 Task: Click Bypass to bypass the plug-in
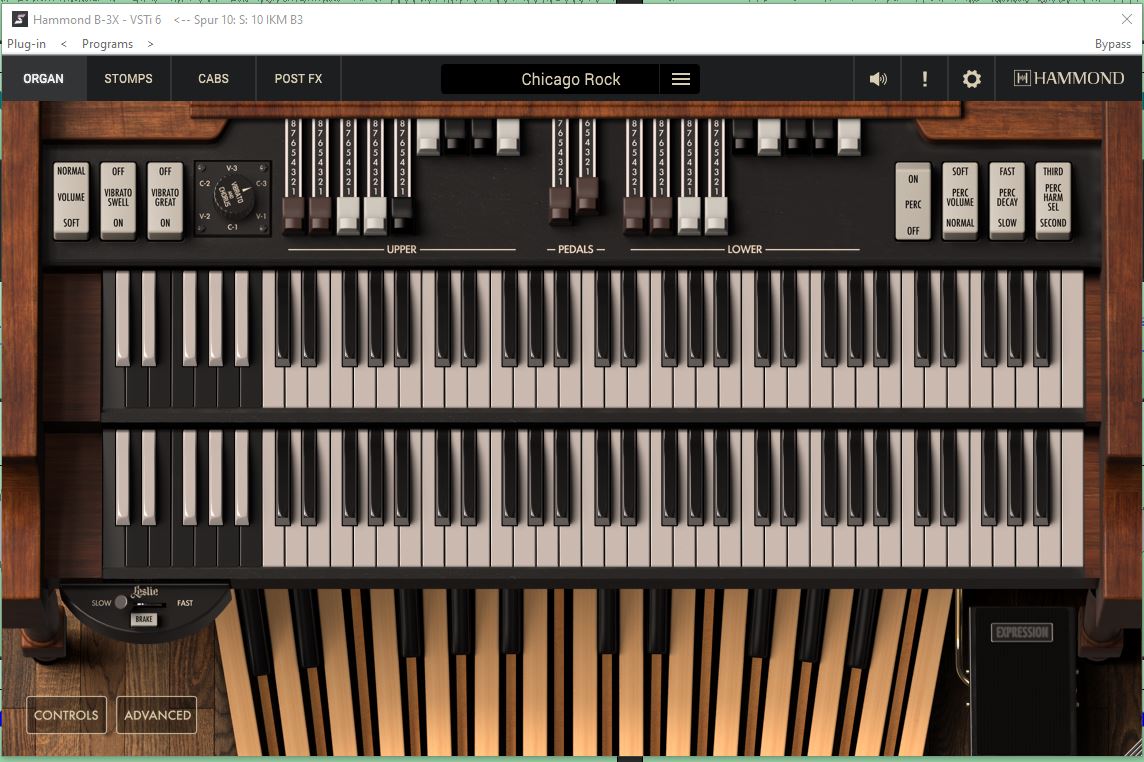(x=1112, y=44)
